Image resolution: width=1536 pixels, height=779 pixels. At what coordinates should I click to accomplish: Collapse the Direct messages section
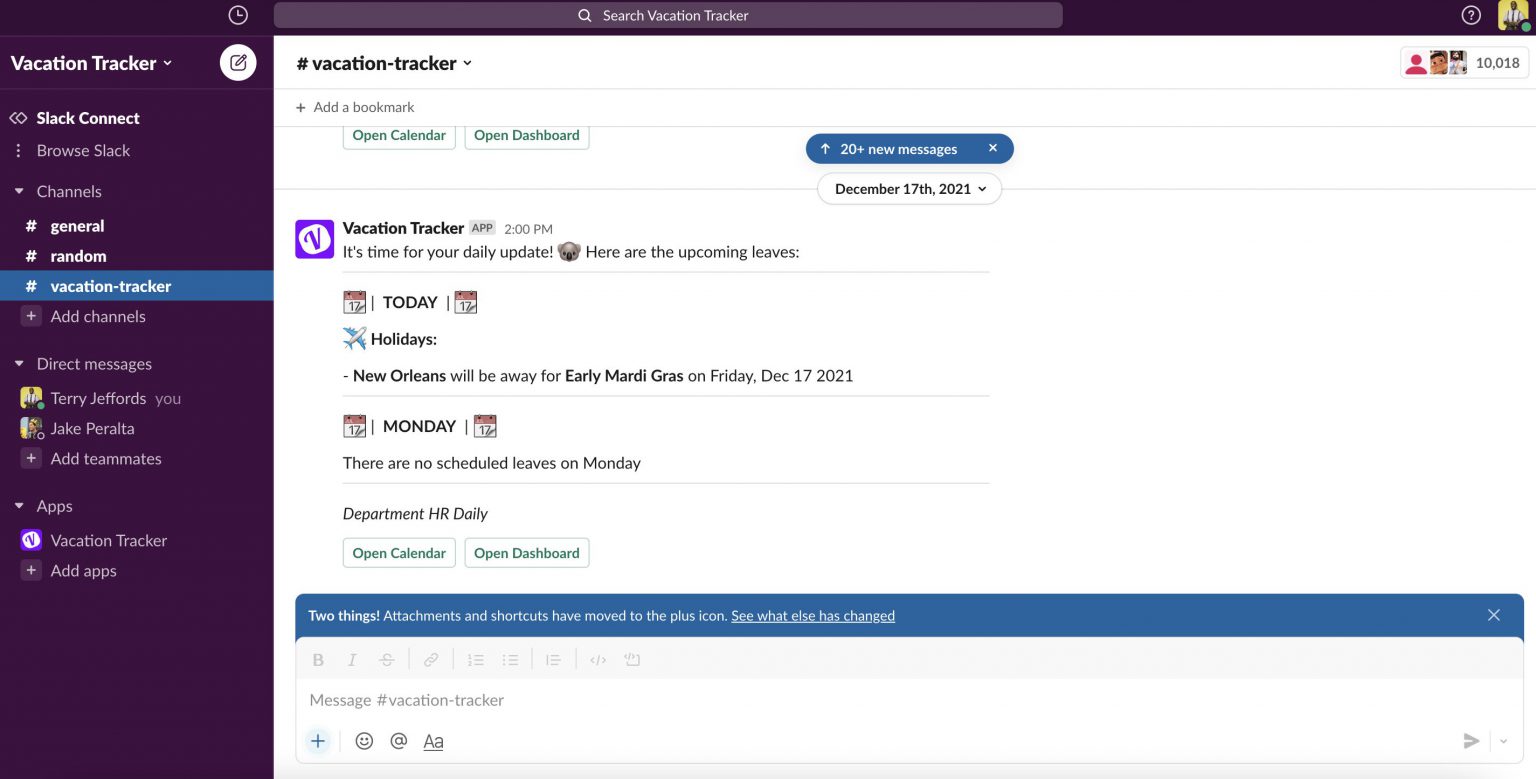[x=19, y=364]
